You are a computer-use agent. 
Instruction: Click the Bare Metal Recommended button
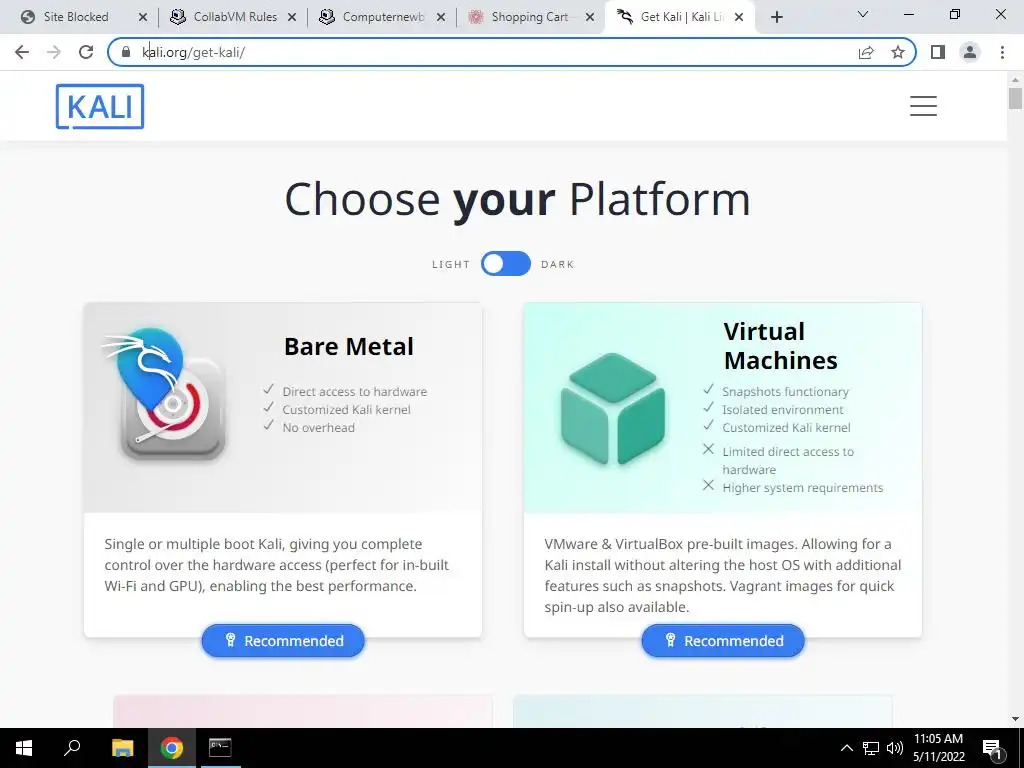[283, 641]
